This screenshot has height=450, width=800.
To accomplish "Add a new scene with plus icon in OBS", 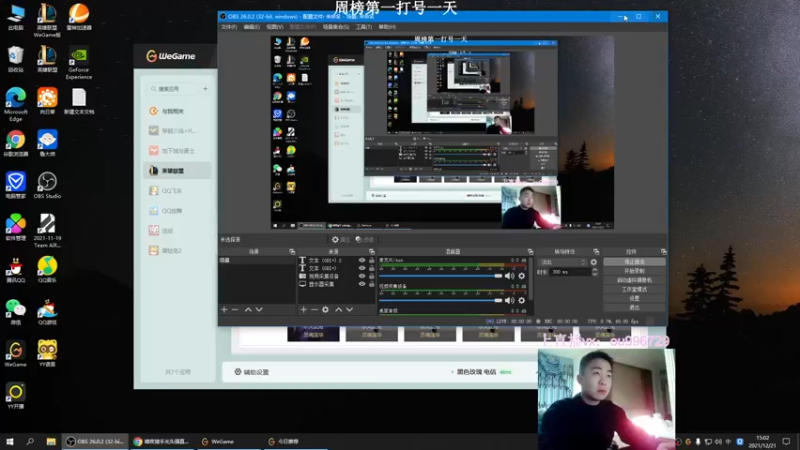I will (224, 310).
